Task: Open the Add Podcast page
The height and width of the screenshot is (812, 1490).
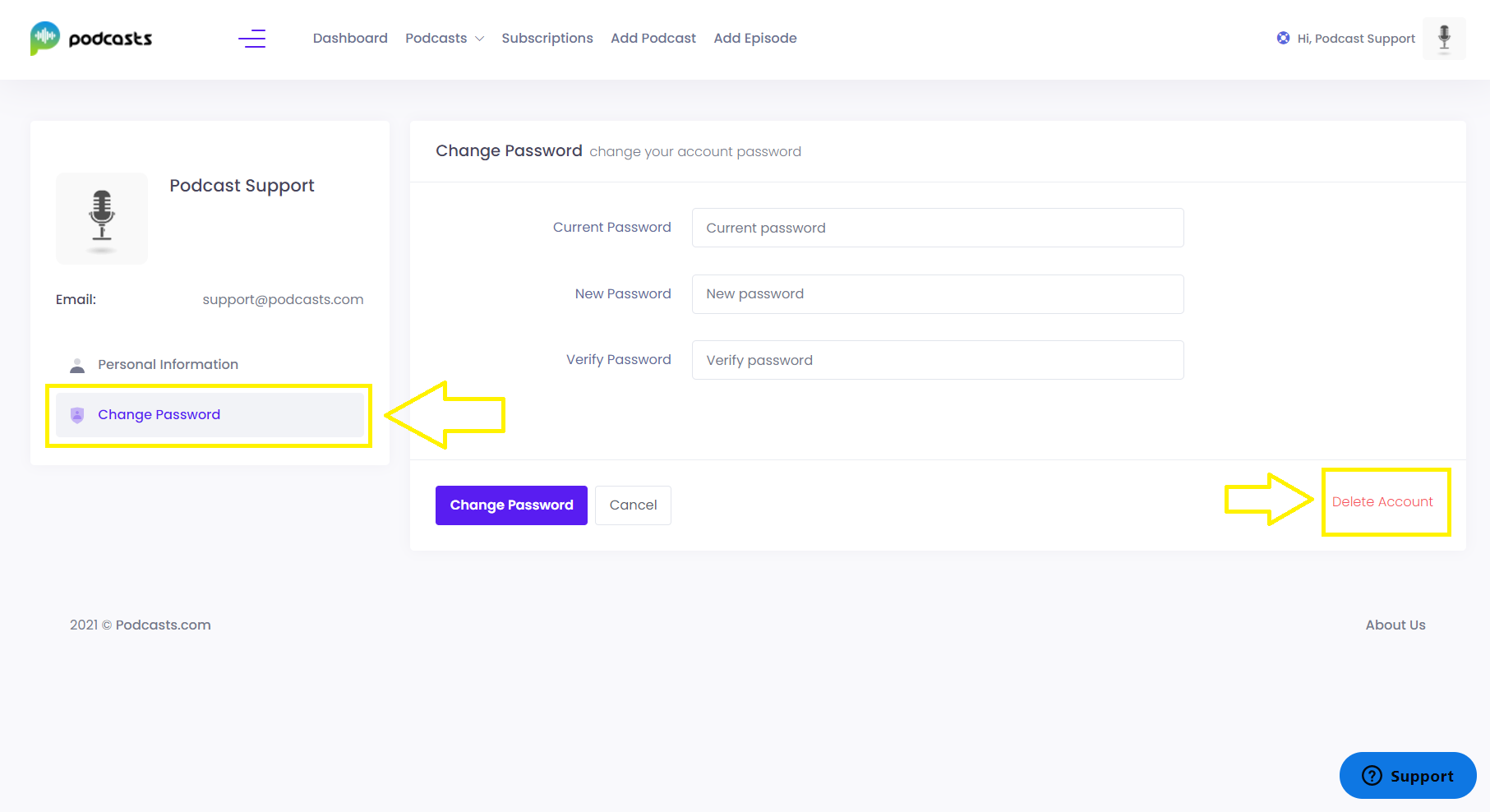Action: click(653, 38)
